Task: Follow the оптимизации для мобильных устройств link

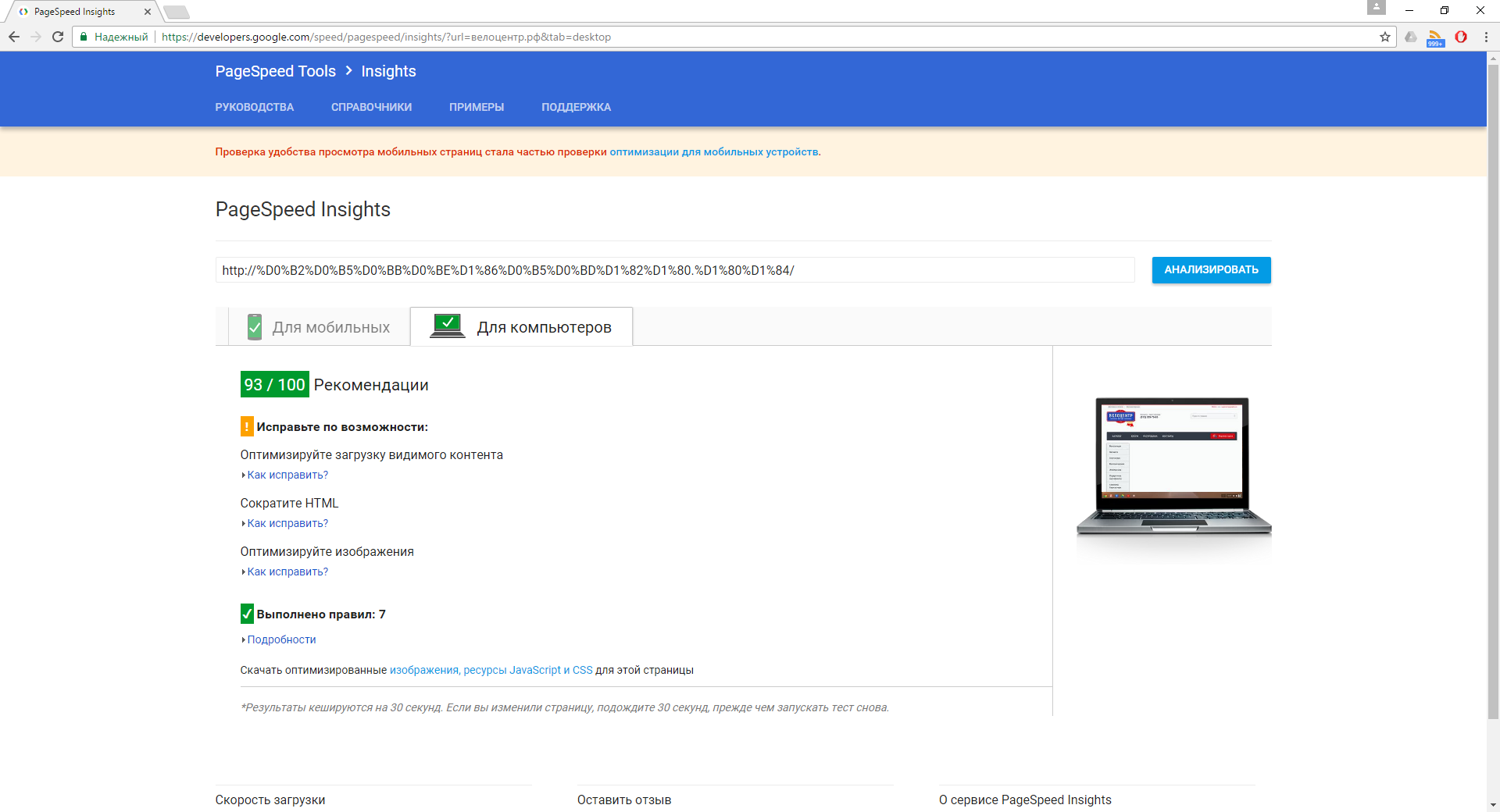Action: 714,152
